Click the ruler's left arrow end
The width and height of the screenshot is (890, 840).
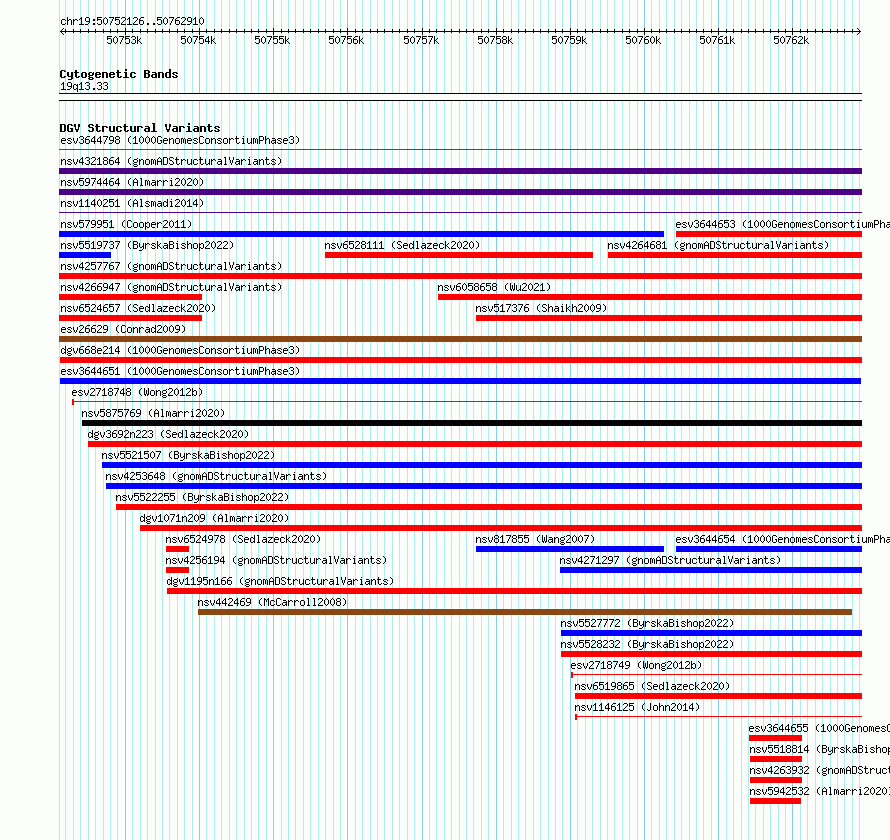(x=62, y=31)
